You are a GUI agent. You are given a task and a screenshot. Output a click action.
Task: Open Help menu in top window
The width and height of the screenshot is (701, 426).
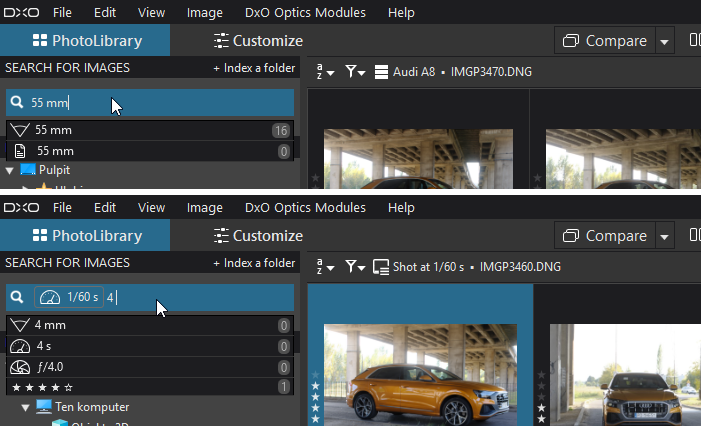click(401, 13)
